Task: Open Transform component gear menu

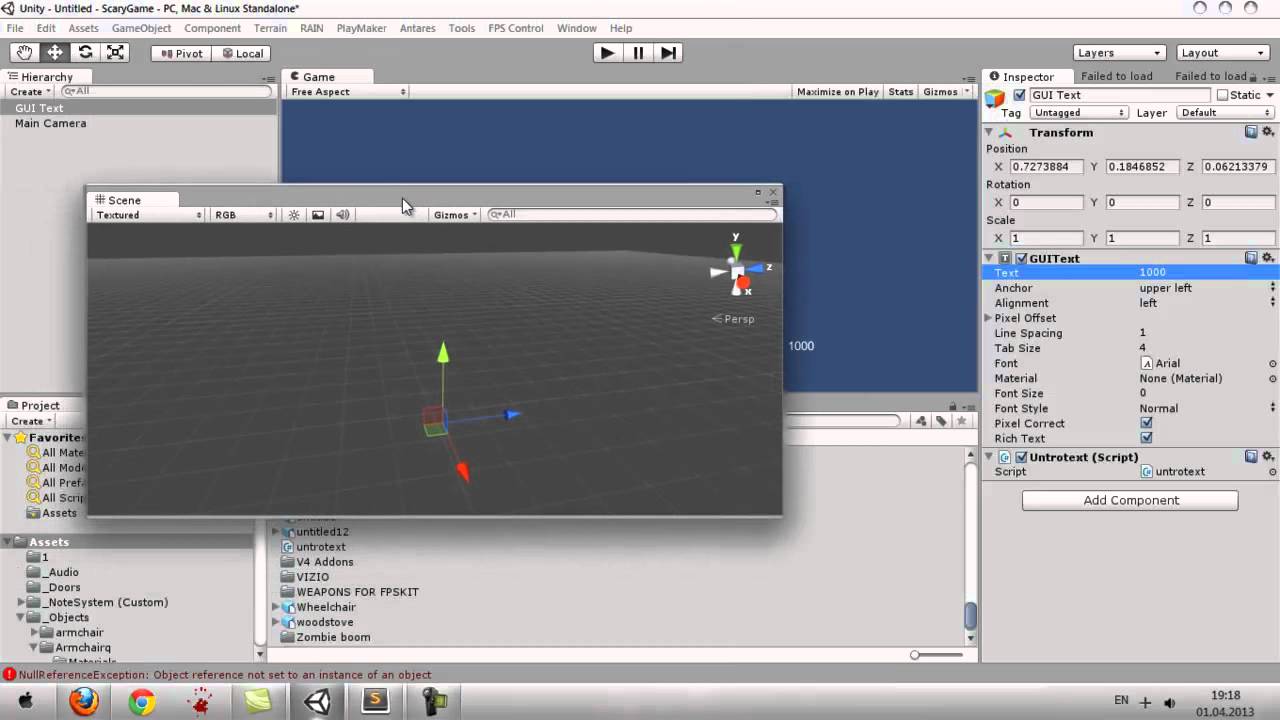Action: click(x=1268, y=132)
